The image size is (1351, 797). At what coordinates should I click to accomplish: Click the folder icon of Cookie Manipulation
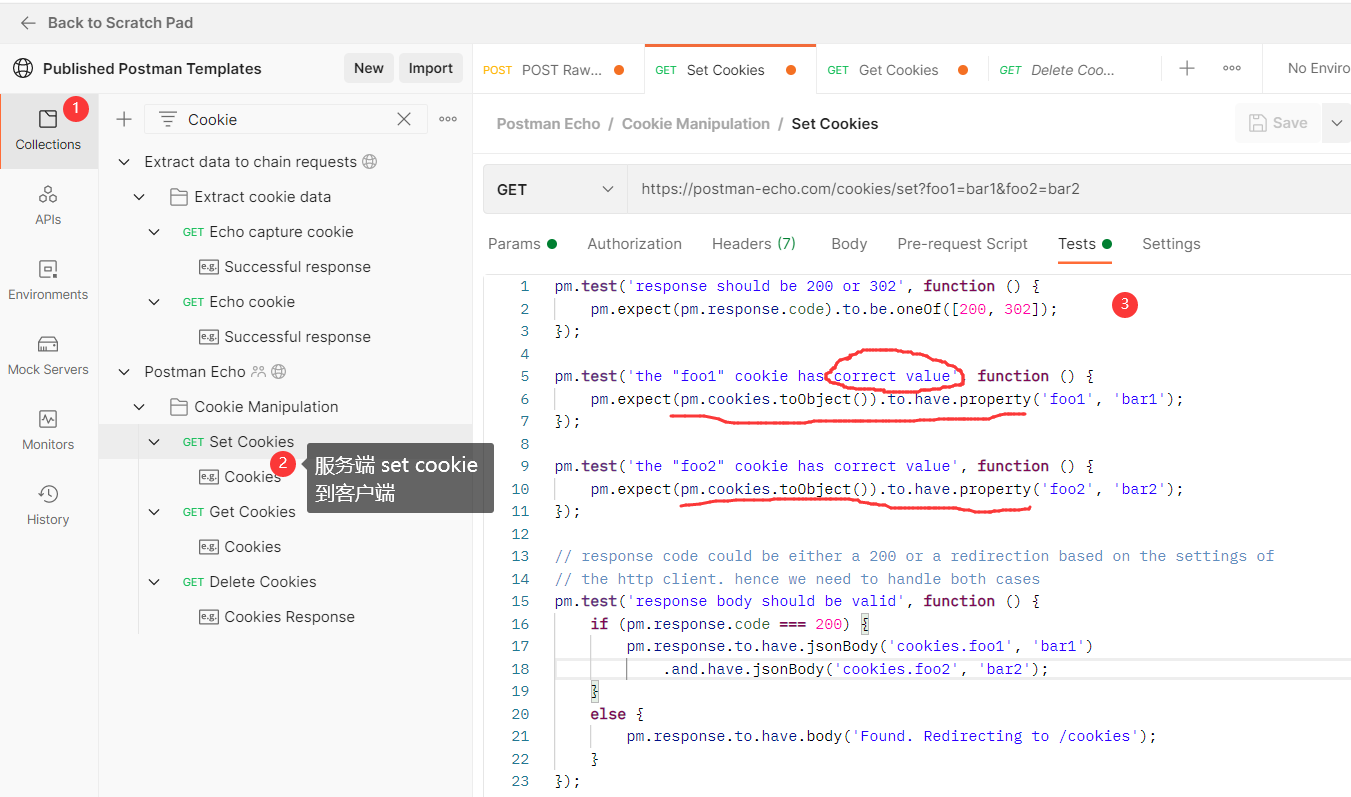coord(179,407)
